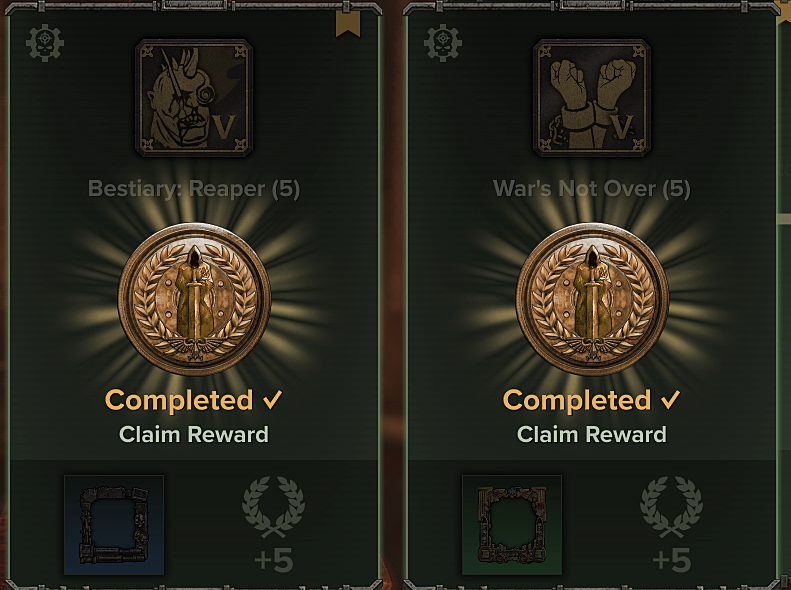Image resolution: width=791 pixels, height=590 pixels.
Task: Click the bronze medal on Bestiary: Reaper card
Action: tap(194, 299)
